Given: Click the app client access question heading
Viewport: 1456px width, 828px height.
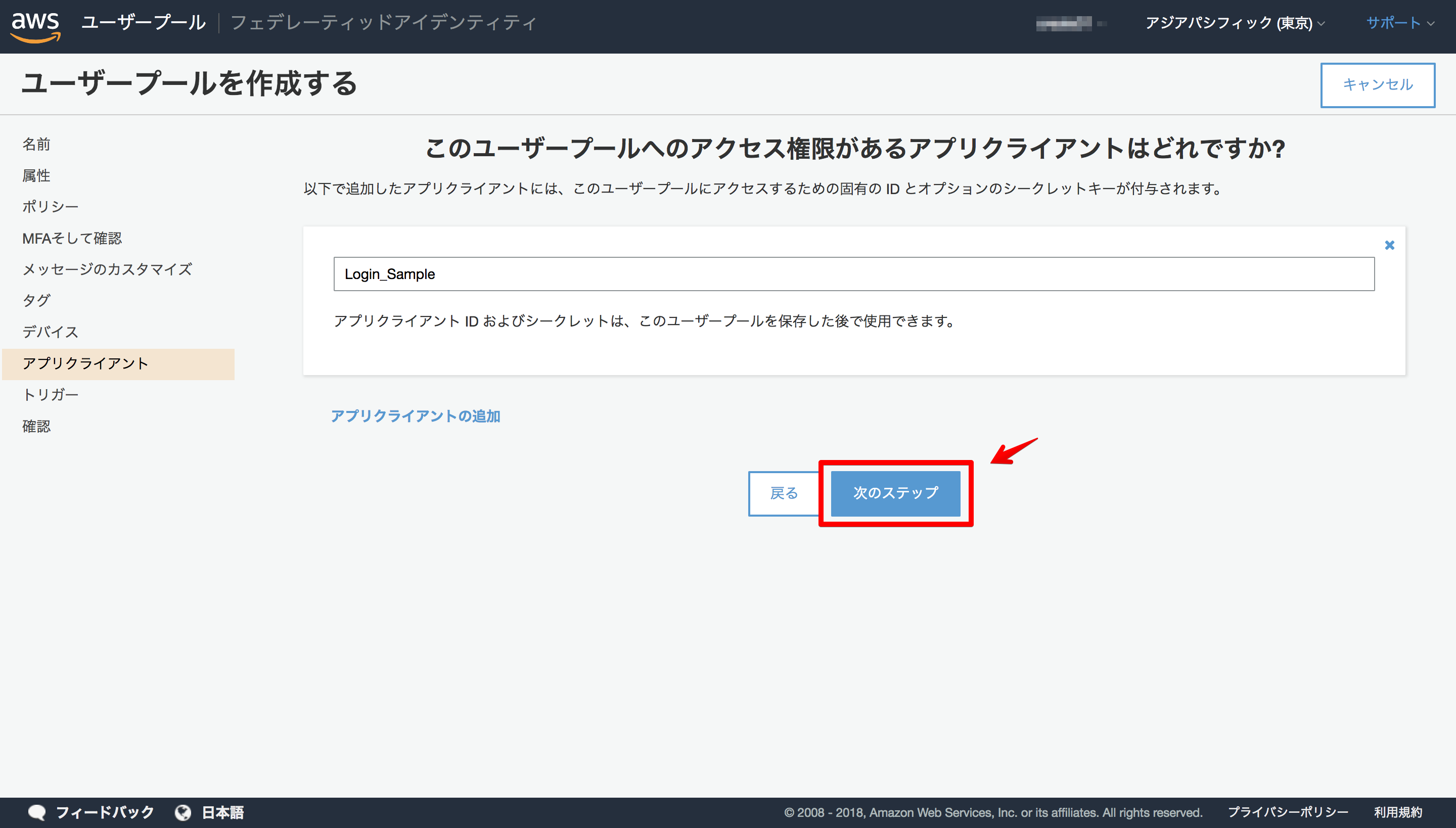Looking at the screenshot, I should pyautogui.click(x=855, y=149).
